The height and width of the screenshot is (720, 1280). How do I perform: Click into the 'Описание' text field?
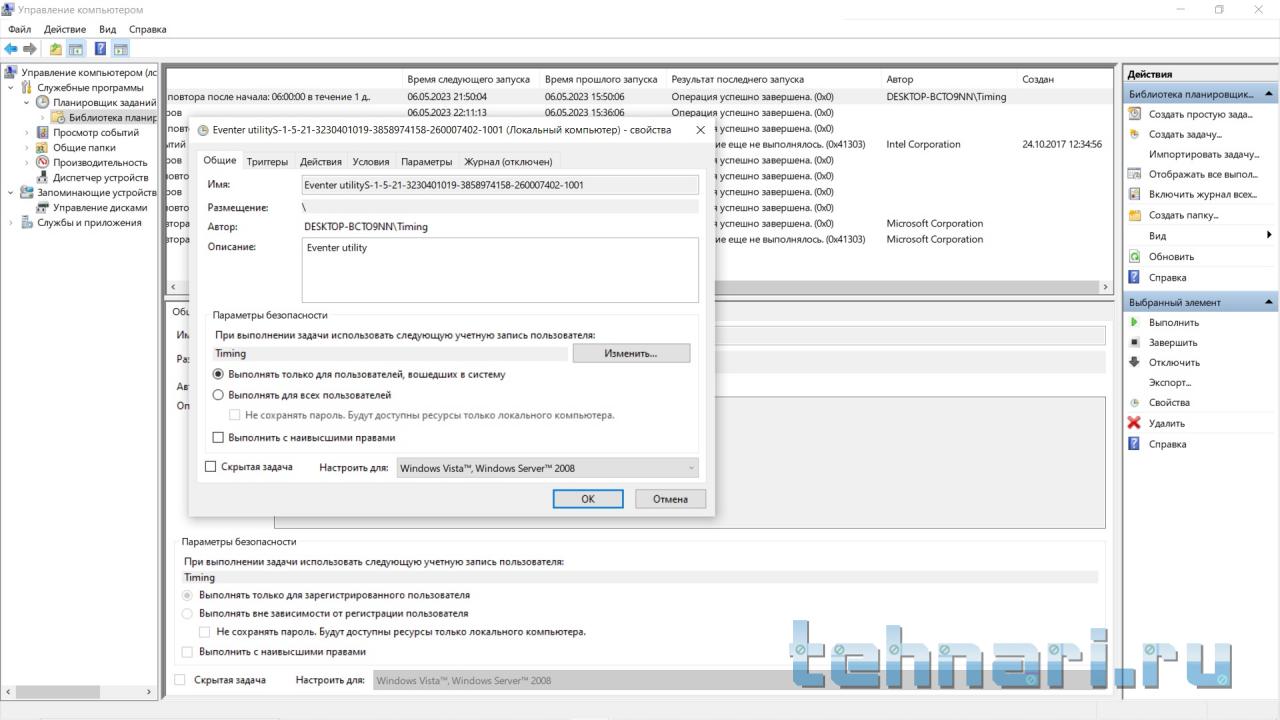click(500, 270)
